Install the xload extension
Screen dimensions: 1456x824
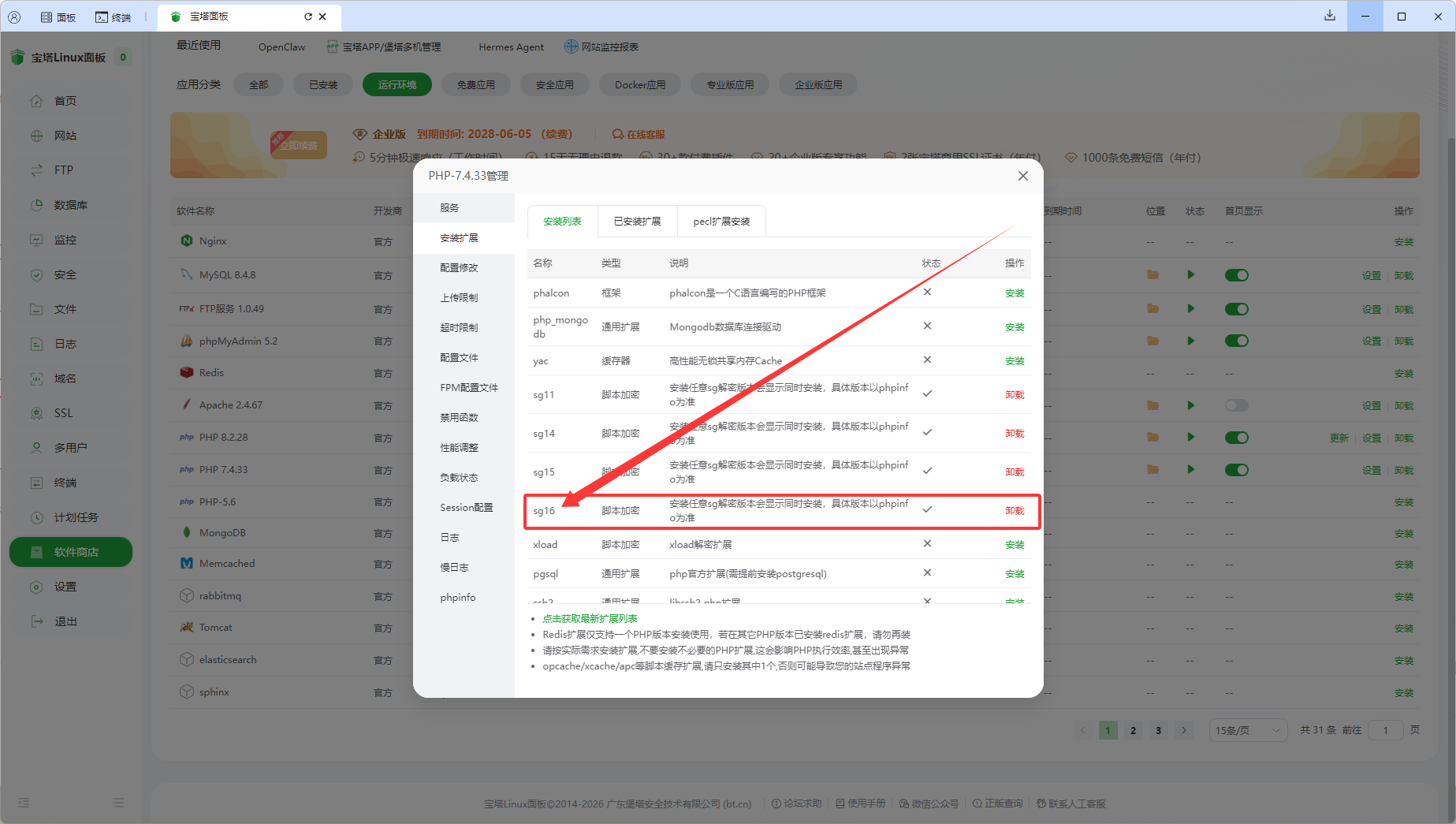[x=1015, y=545]
